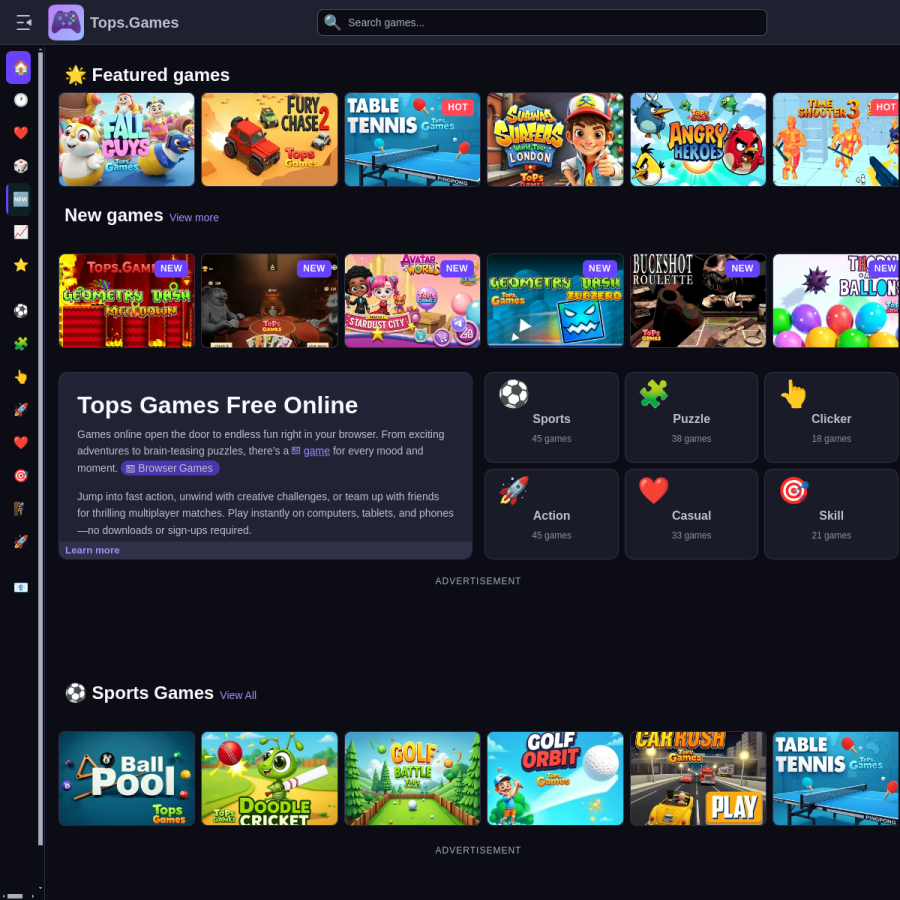This screenshot has height=900, width=900.
Task: Open the Golf Orbit sports game
Action: [555, 778]
